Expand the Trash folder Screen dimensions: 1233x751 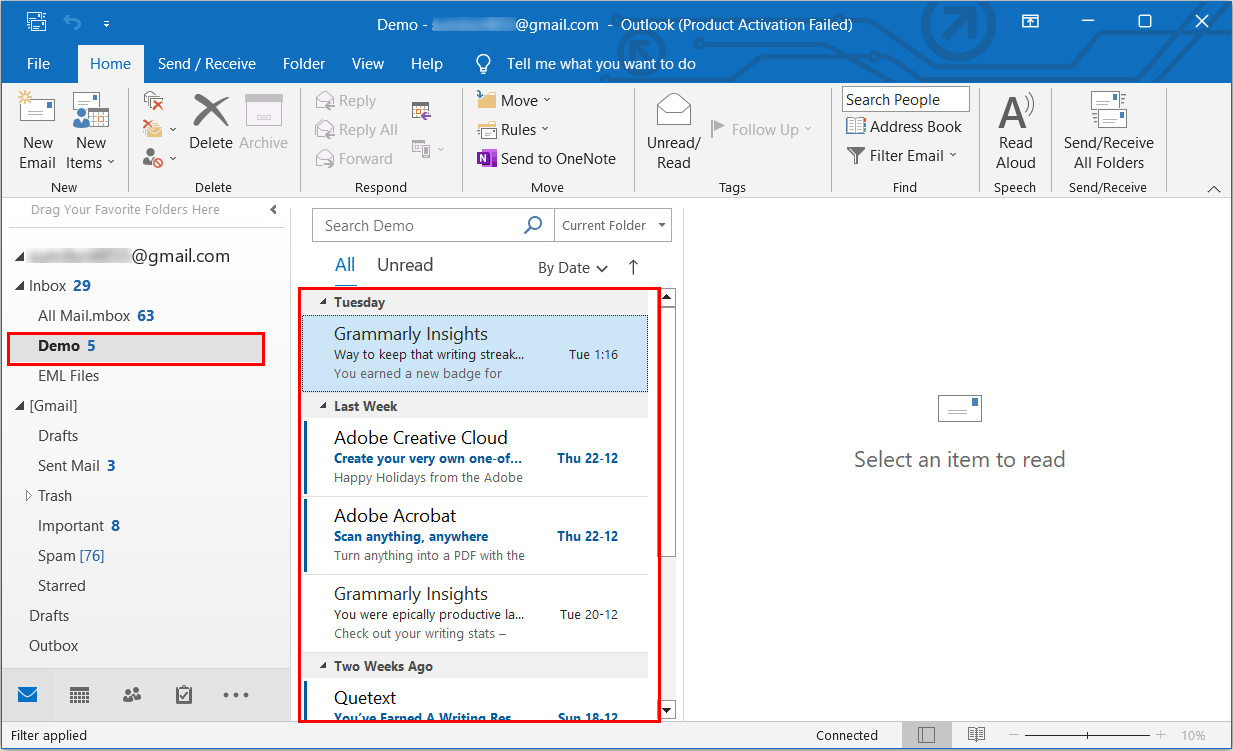coord(29,496)
